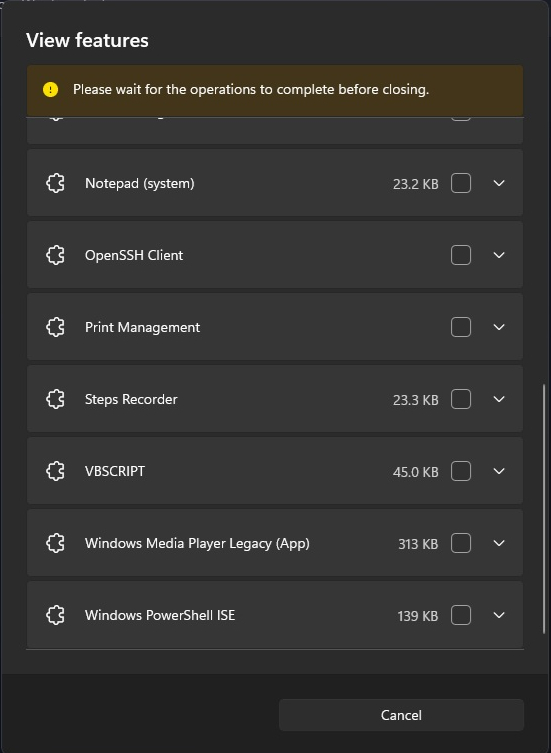Click the View features heading
Viewport: 551px width, 753px height.
pos(87,40)
